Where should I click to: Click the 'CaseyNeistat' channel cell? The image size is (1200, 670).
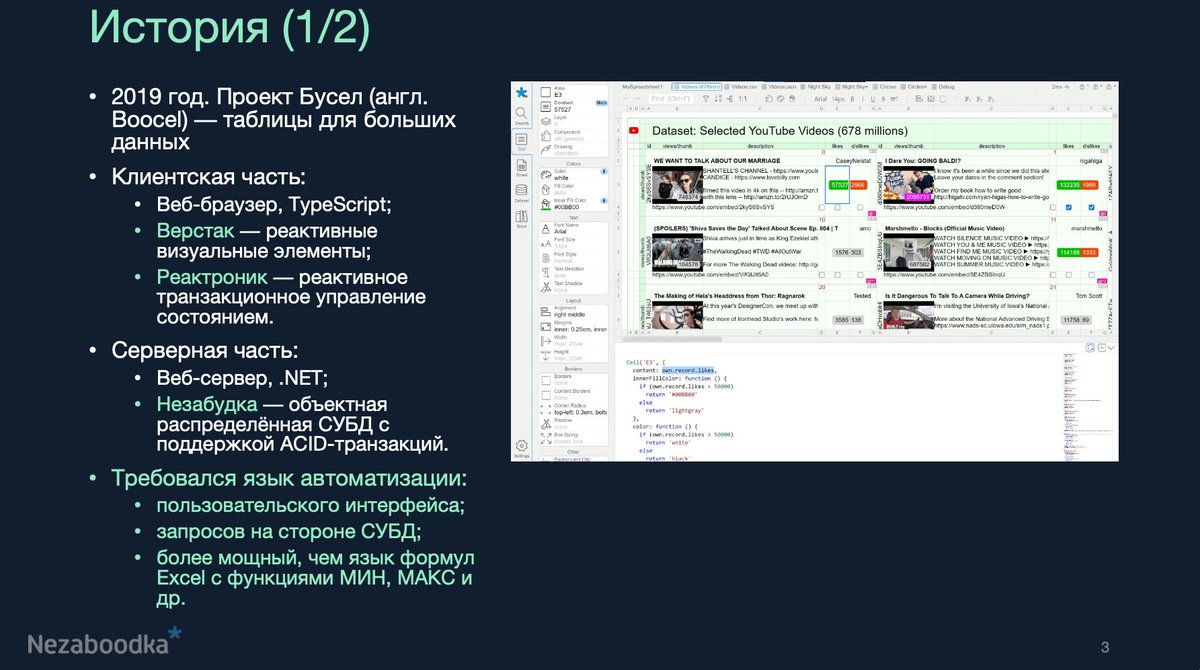click(853, 161)
